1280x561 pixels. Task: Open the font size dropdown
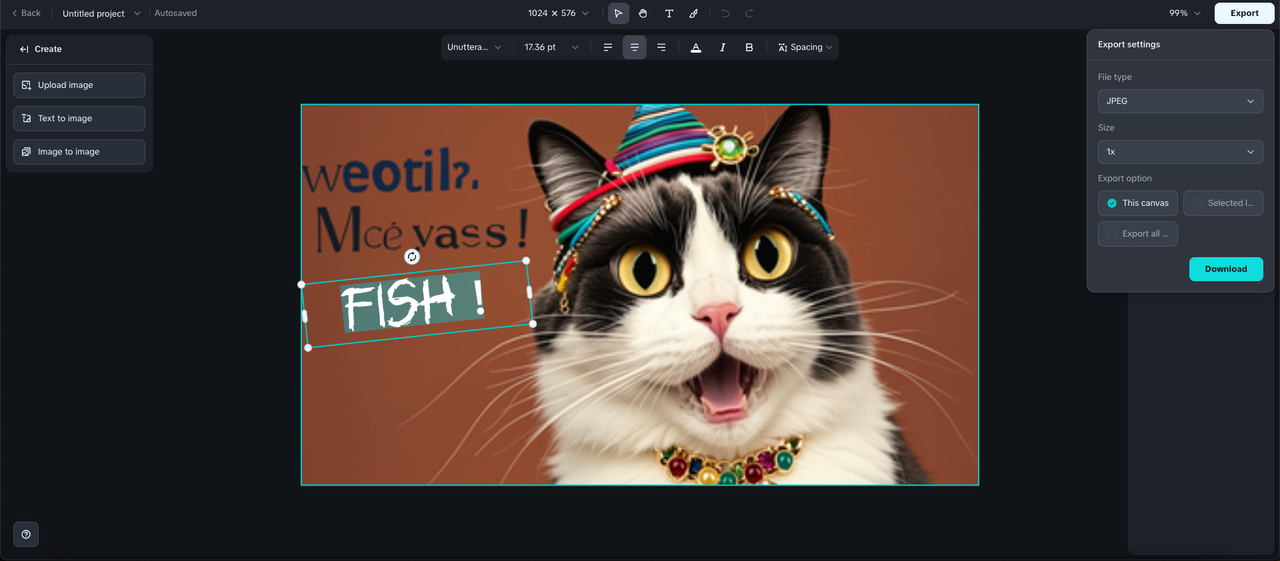[552, 47]
